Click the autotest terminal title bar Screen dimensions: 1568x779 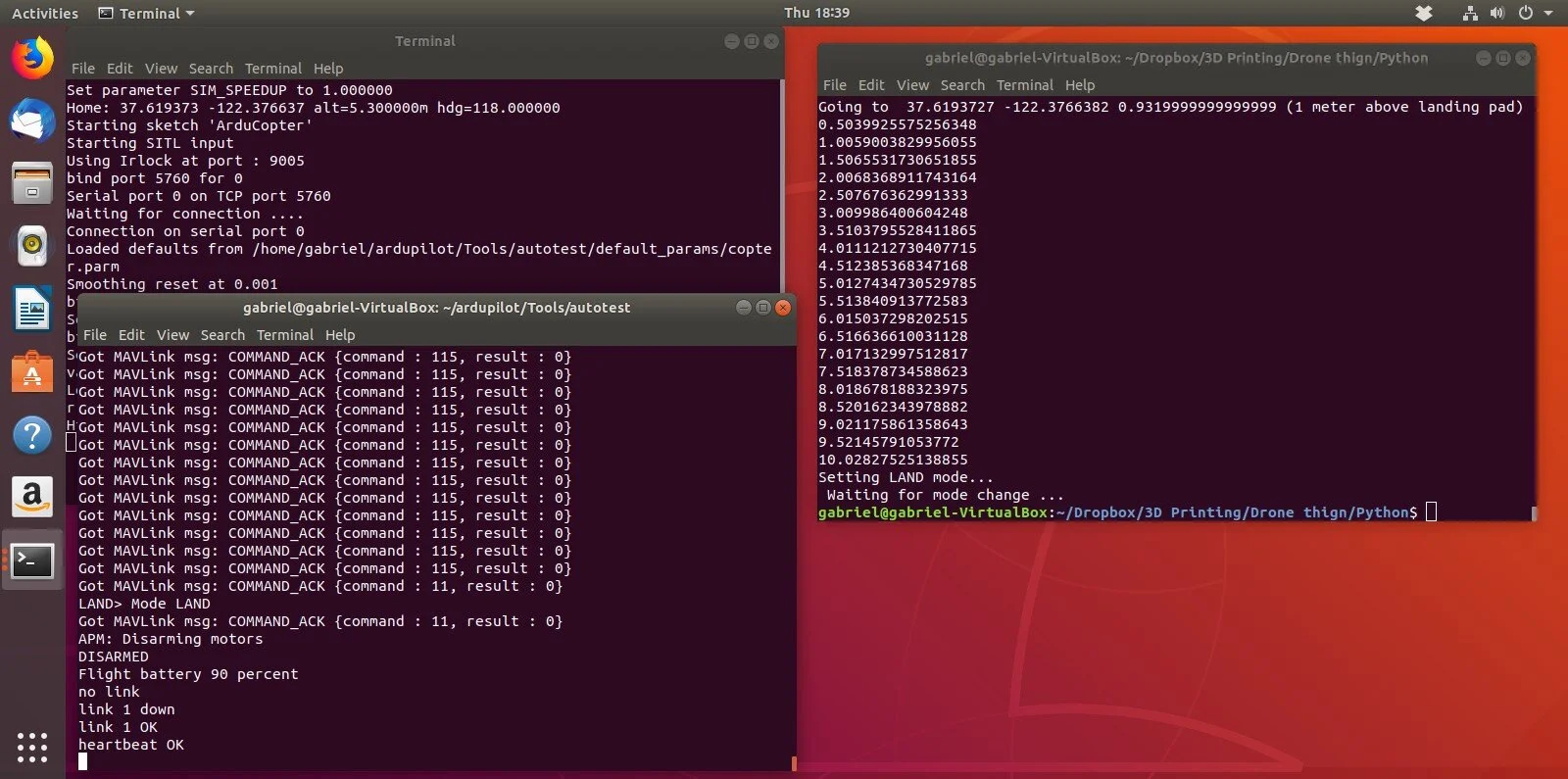point(436,308)
